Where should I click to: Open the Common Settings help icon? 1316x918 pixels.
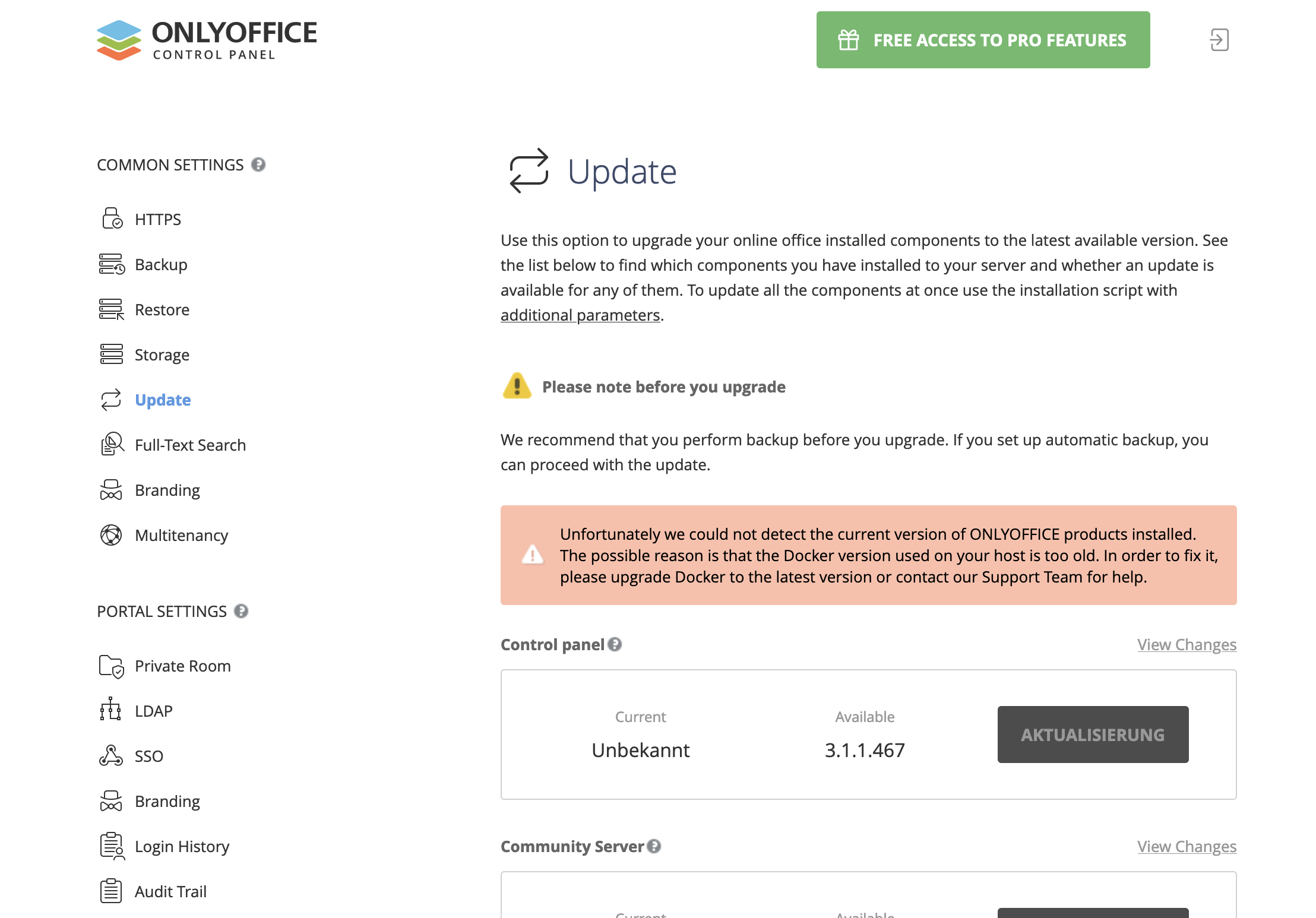pyautogui.click(x=258, y=164)
